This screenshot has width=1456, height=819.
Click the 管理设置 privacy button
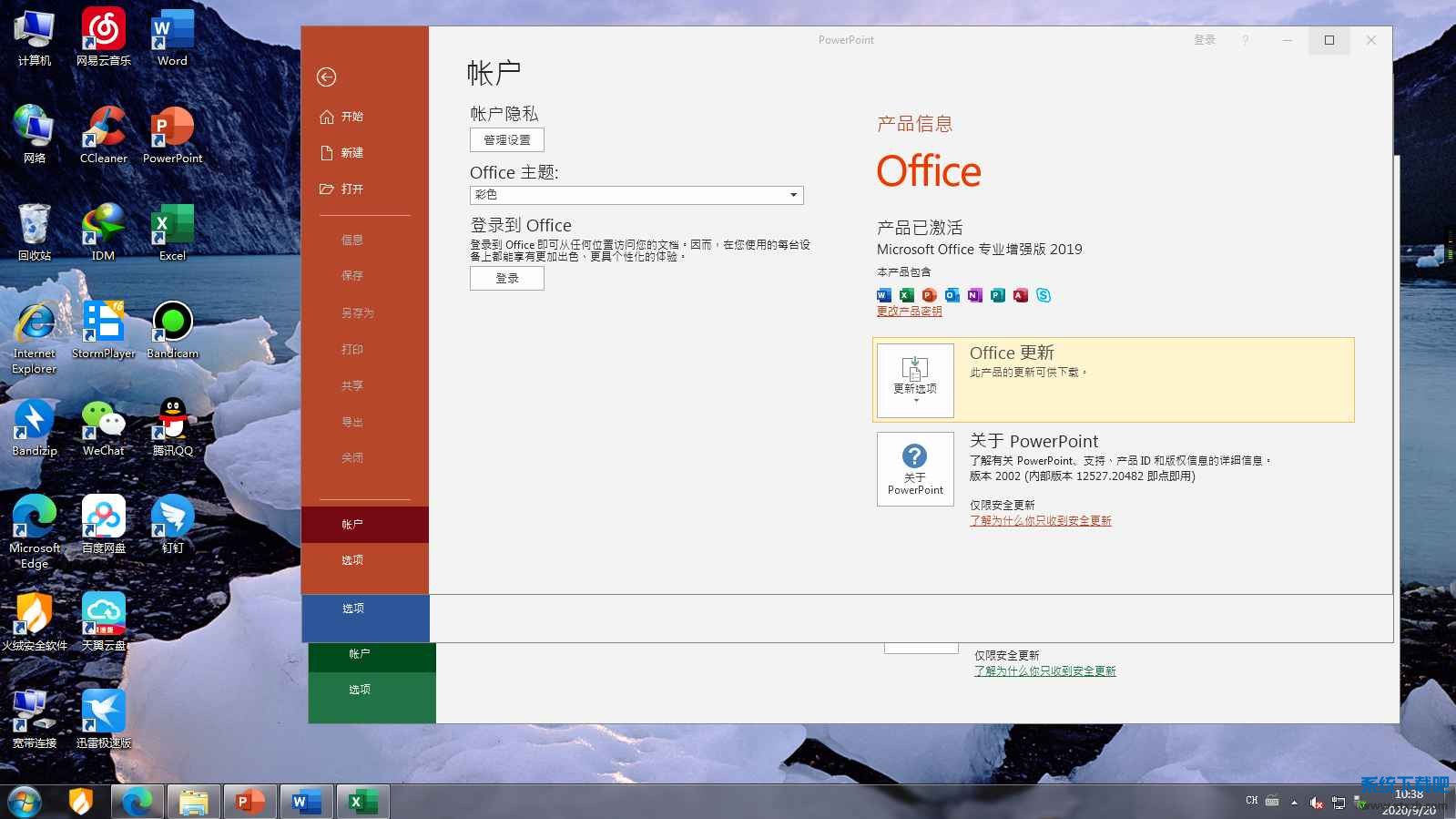click(507, 140)
